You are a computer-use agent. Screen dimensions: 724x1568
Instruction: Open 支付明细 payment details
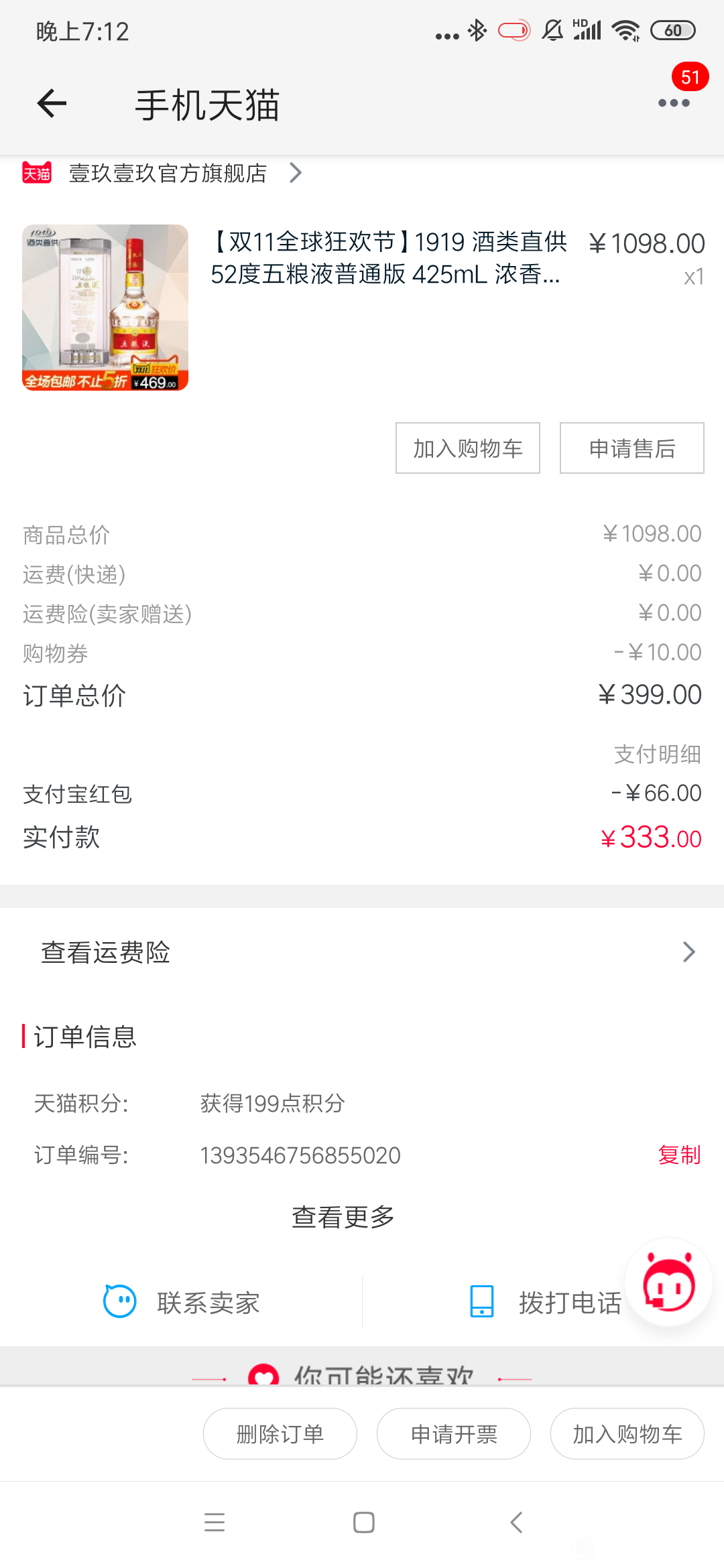point(657,754)
